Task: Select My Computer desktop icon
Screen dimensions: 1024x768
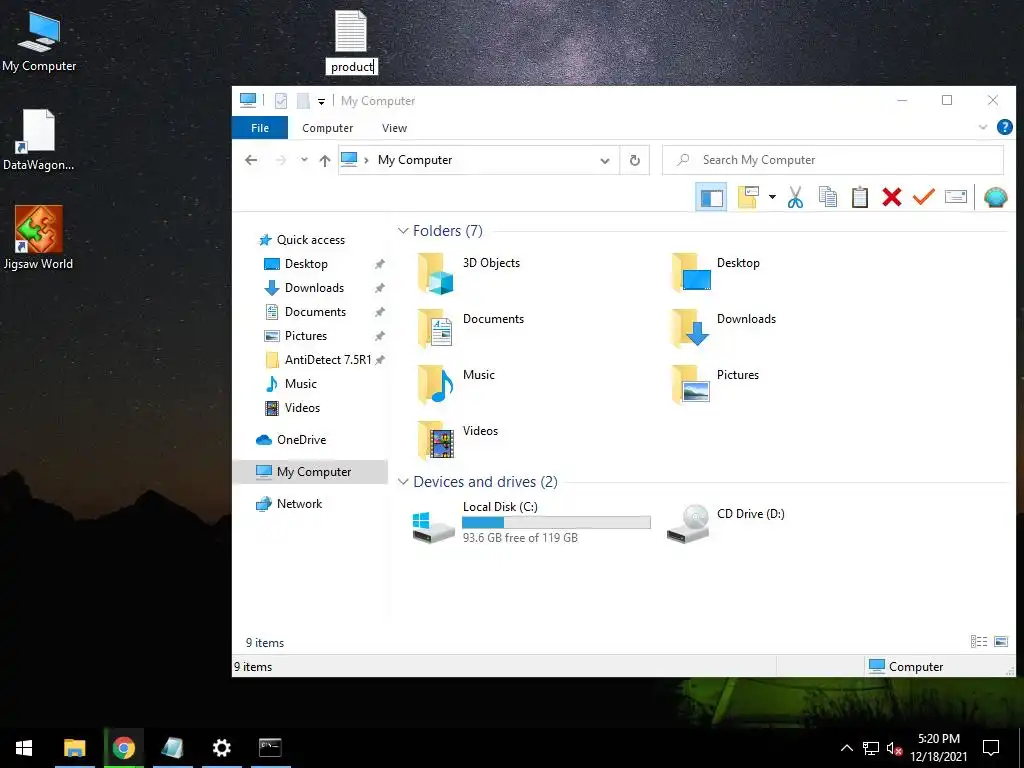Action: (39, 42)
